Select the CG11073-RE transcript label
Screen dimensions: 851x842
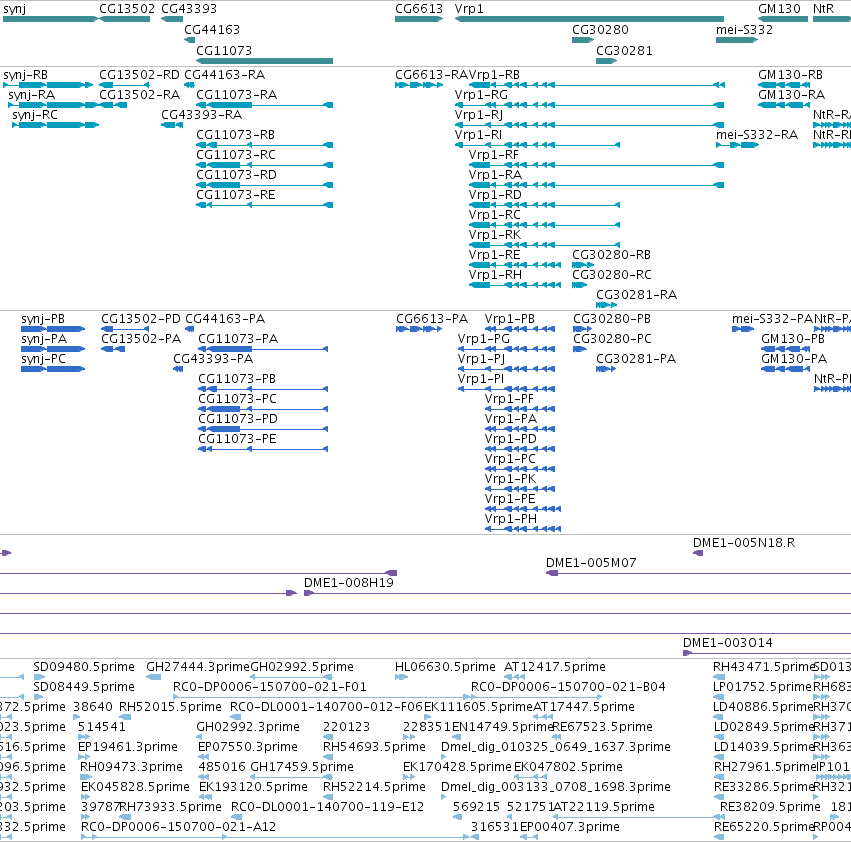(x=236, y=195)
